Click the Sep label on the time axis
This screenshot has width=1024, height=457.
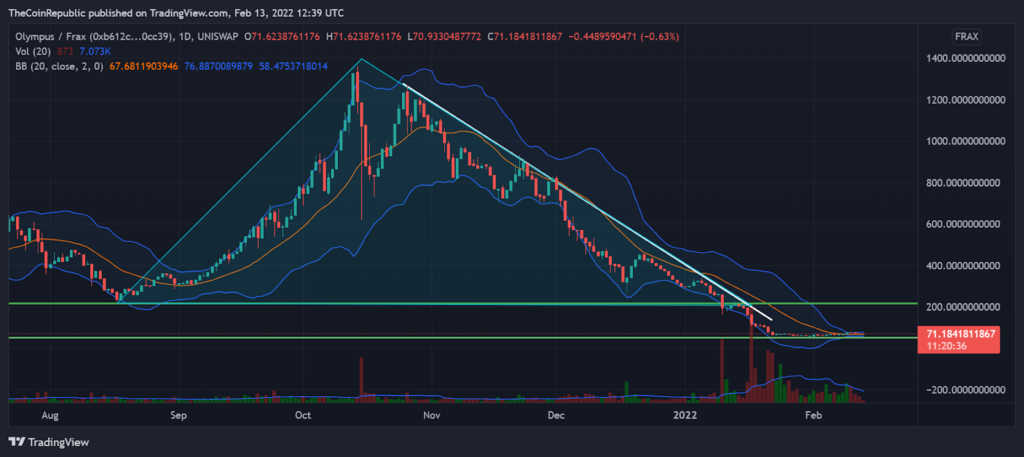178,415
